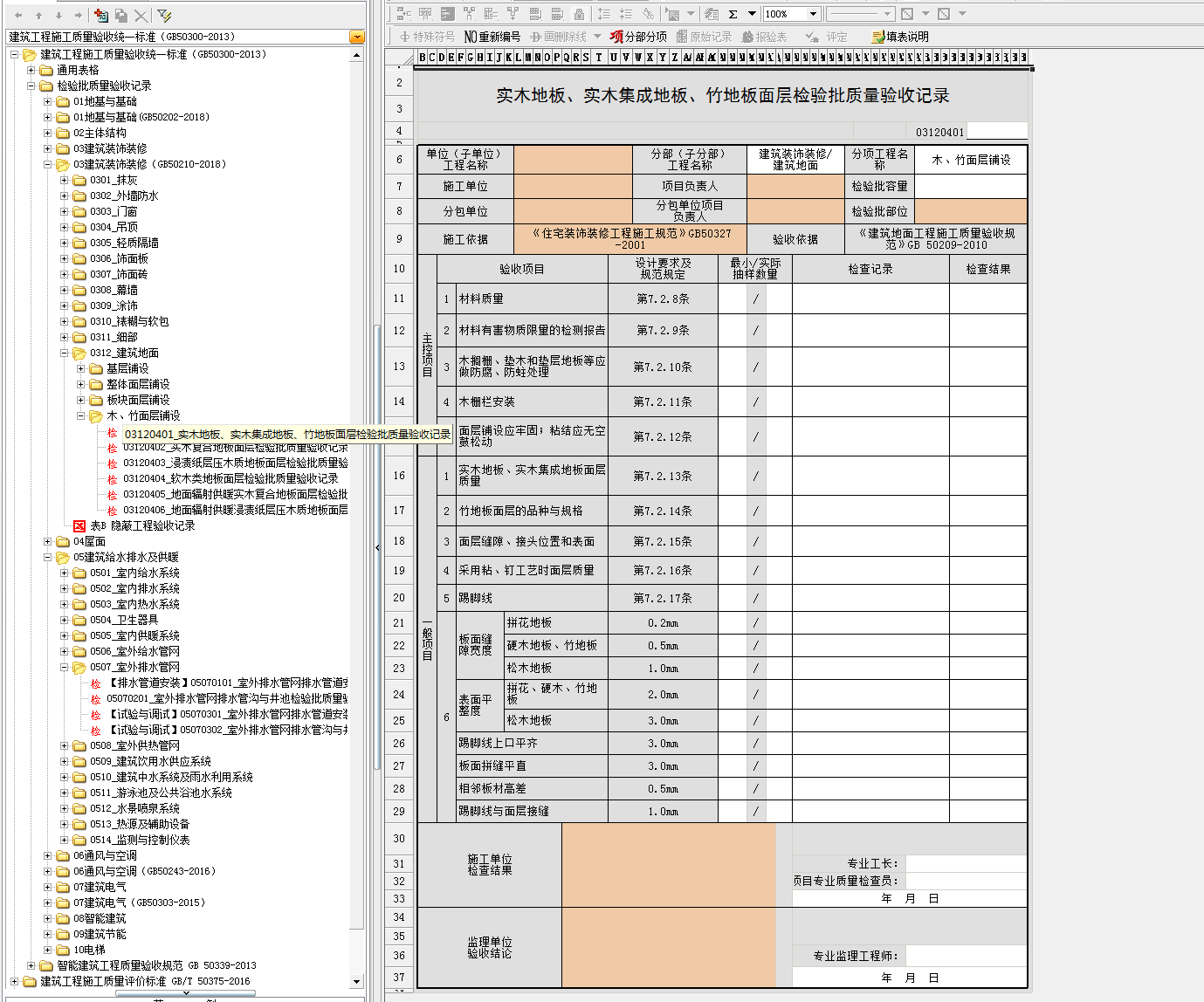Click the Sigma sum icon

[x=733, y=14]
